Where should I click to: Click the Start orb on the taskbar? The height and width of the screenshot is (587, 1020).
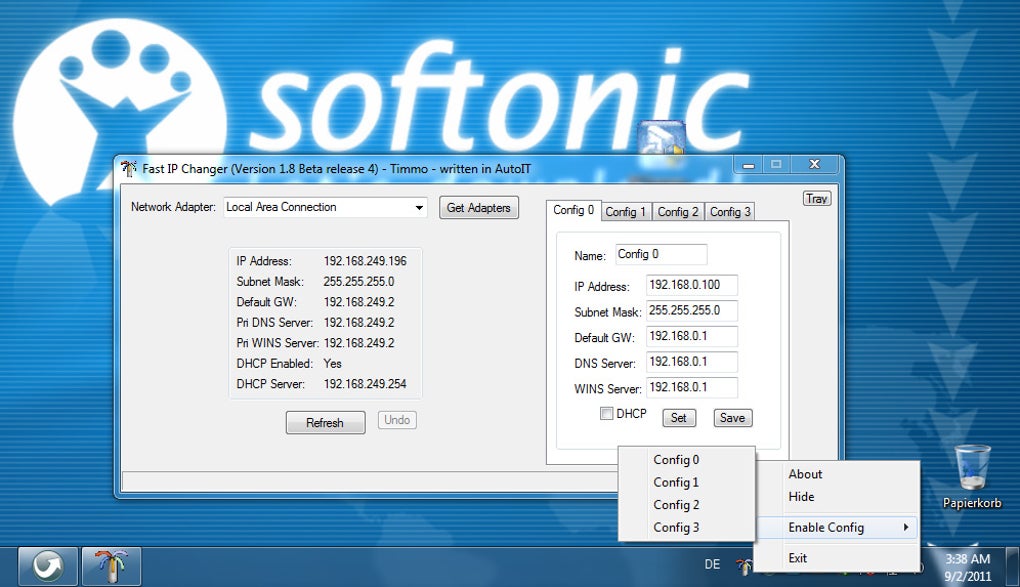pyautogui.click(x=47, y=566)
